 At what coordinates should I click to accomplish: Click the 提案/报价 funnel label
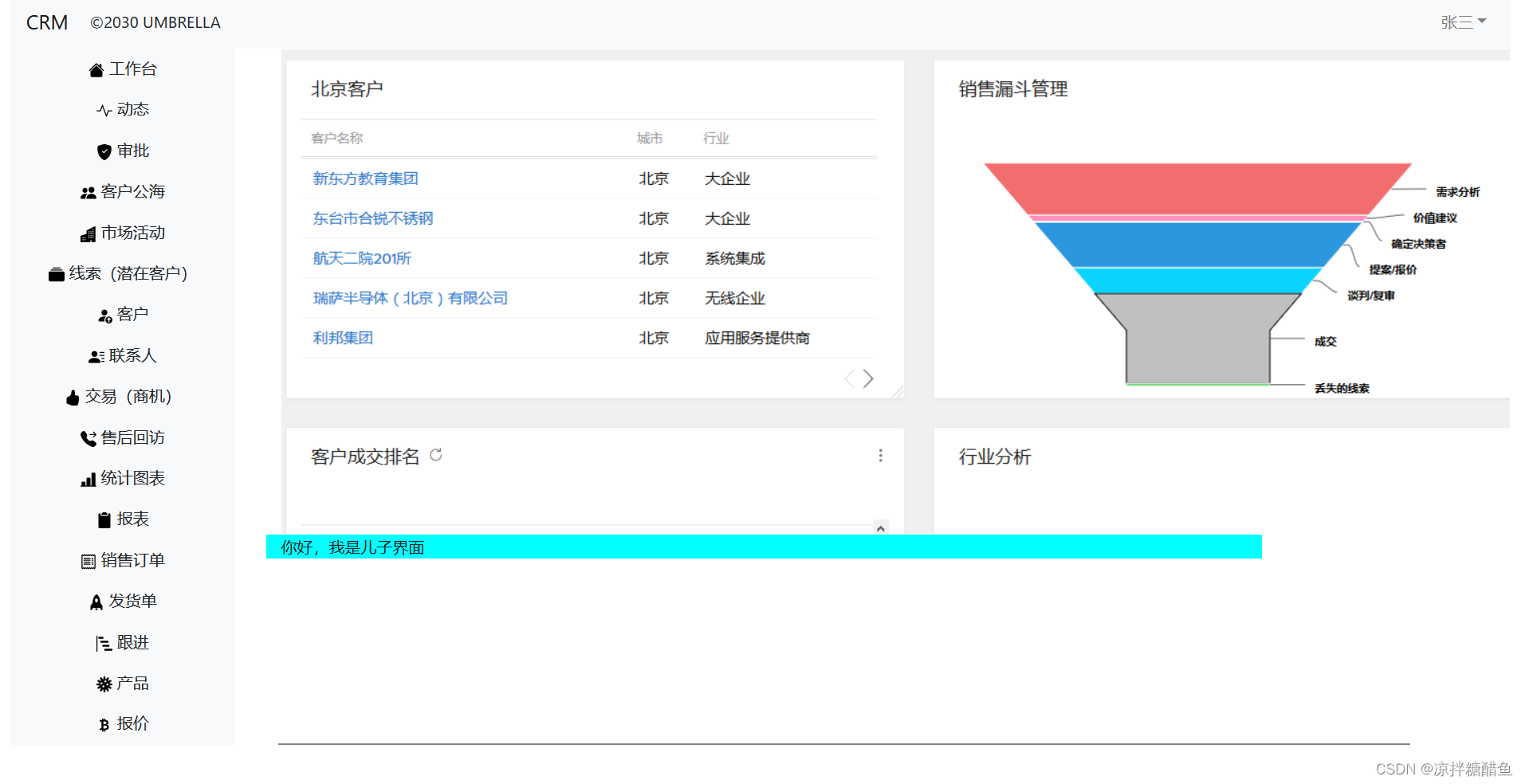1393,270
